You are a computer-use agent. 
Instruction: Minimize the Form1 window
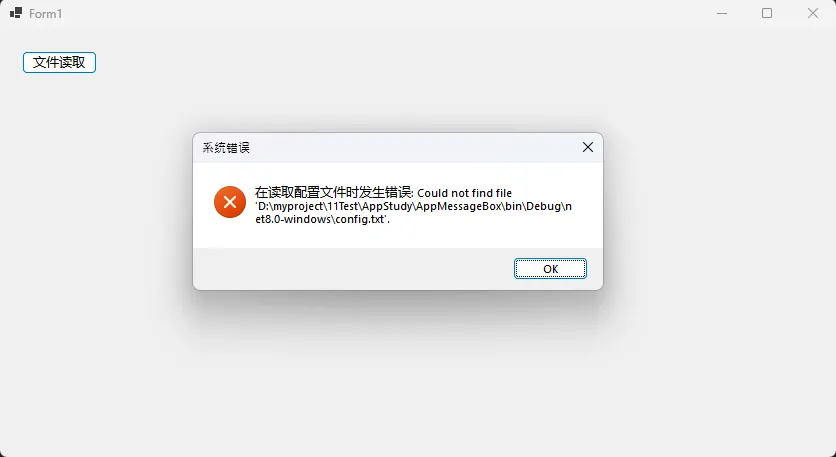pyautogui.click(x=722, y=13)
